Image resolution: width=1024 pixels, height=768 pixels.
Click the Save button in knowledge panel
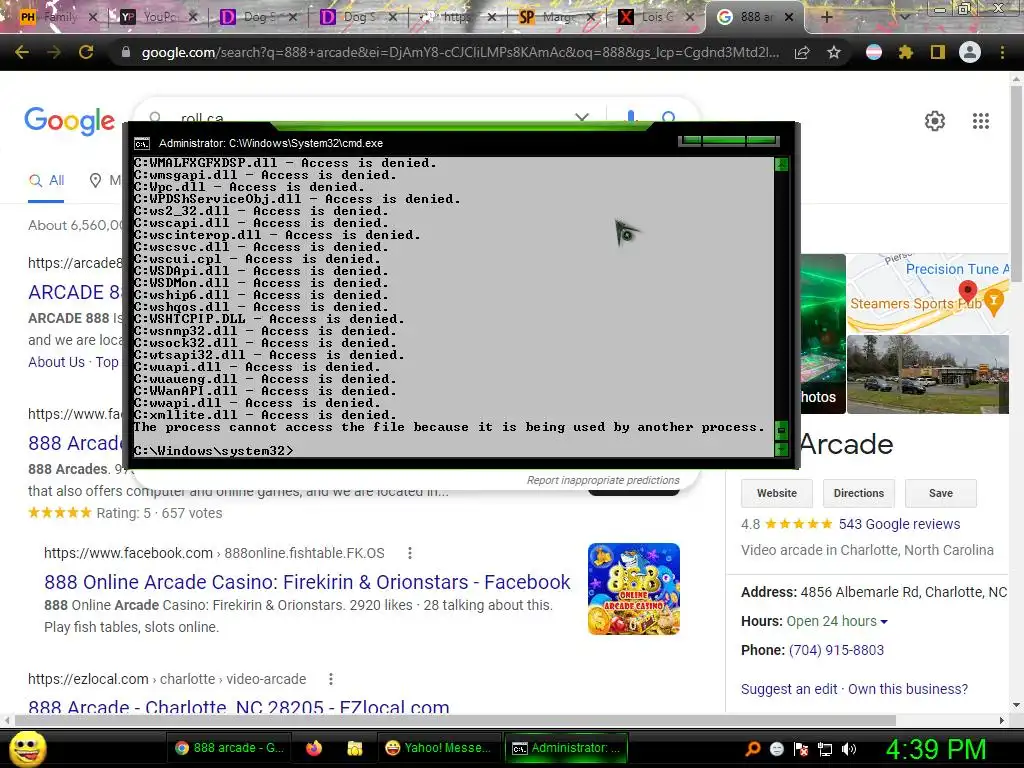pyautogui.click(x=940, y=493)
